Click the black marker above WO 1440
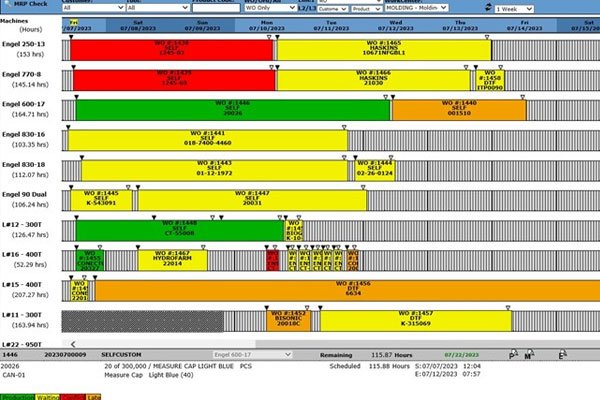600x400 pixels. coord(393,96)
